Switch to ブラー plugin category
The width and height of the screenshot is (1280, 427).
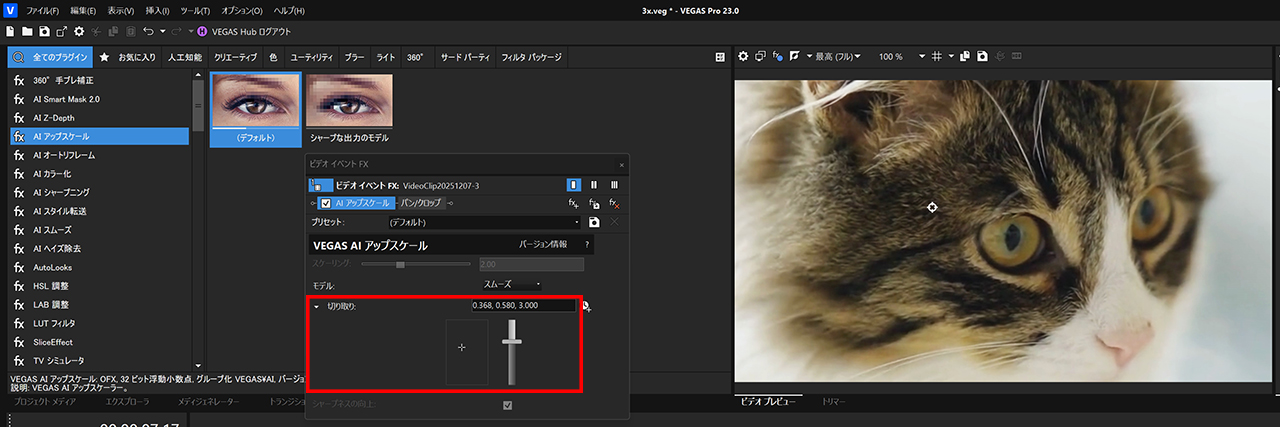355,57
